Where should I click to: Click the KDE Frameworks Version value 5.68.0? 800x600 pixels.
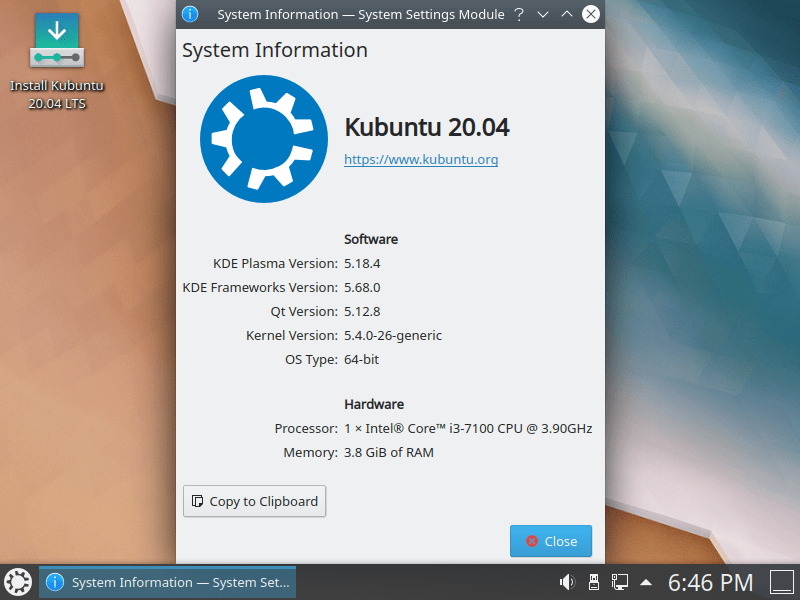pos(362,288)
